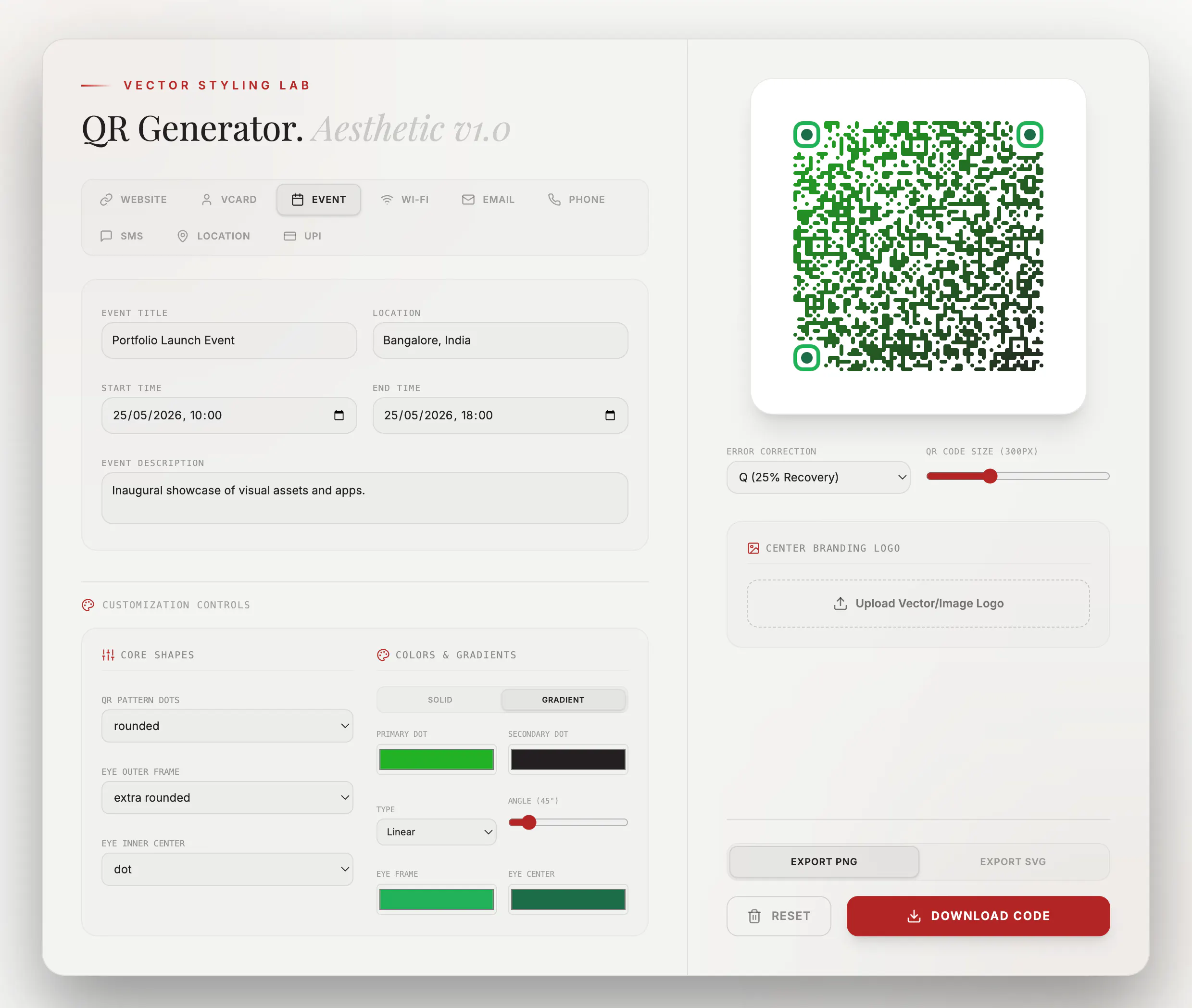Viewport: 1192px width, 1008px height.
Task: Open the Eye Inner Center dropdown
Action: [x=227, y=869]
